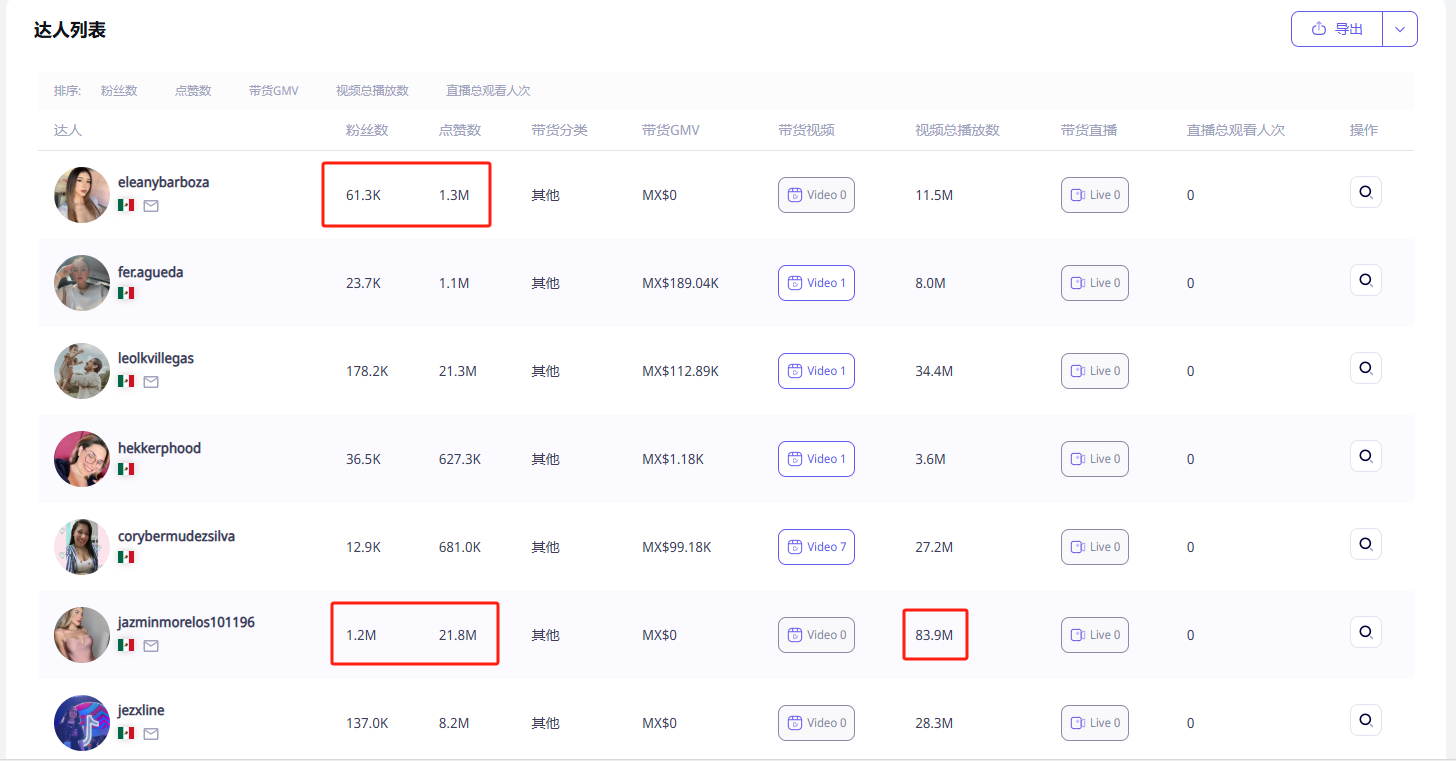Click the 83.9M video plays value

pos(934,635)
